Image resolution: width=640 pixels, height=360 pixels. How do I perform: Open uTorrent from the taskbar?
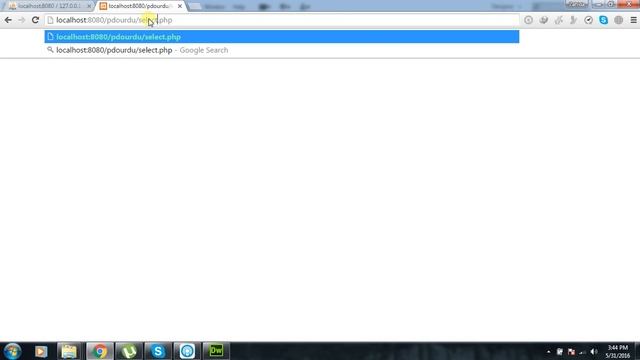(129, 351)
